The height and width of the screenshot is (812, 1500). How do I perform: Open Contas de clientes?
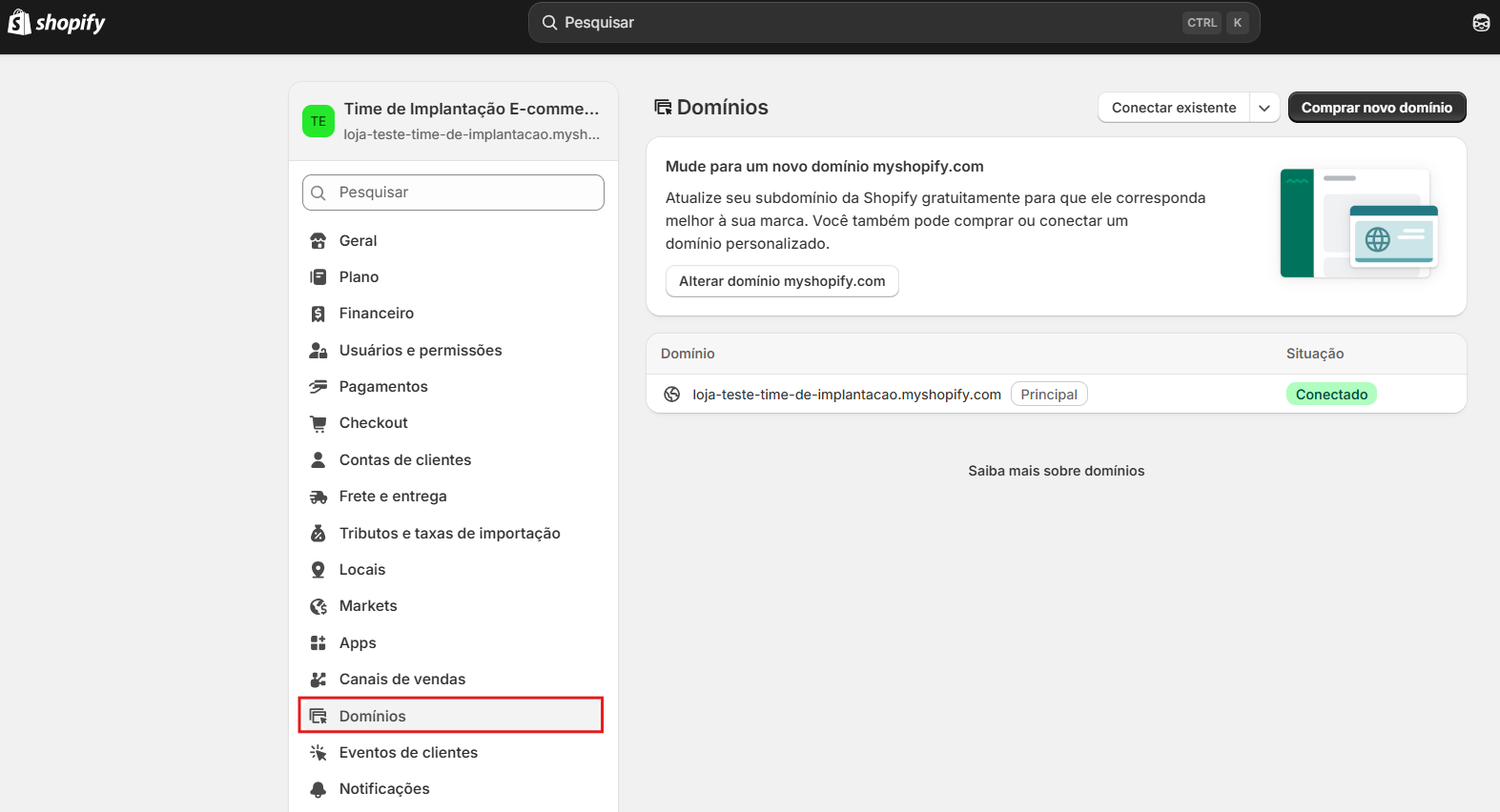click(x=453, y=460)
